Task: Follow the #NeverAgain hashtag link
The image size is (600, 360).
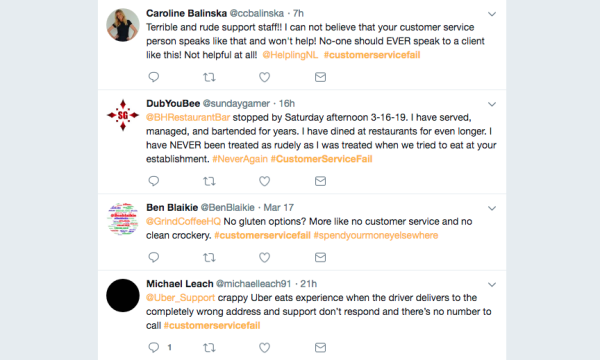Action: [x=240, y=159]
